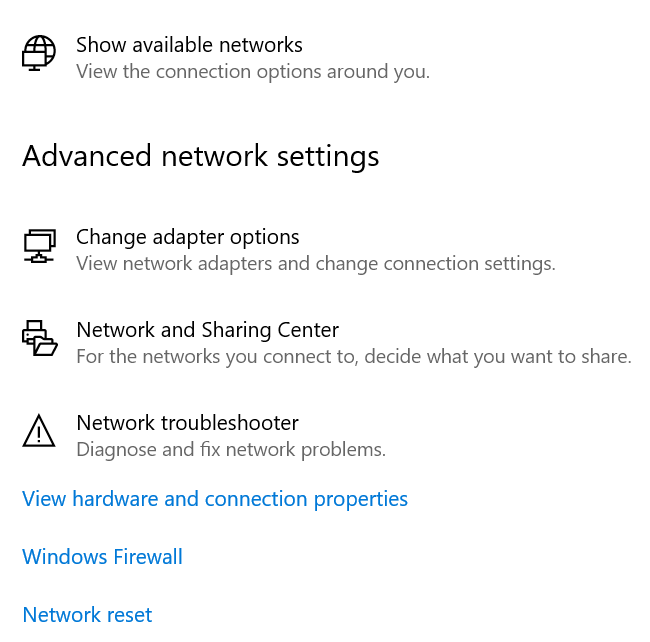Open Change adapter options
This screenshot has width=650, height=642.
pyautogui.click(x=187, y=237)
